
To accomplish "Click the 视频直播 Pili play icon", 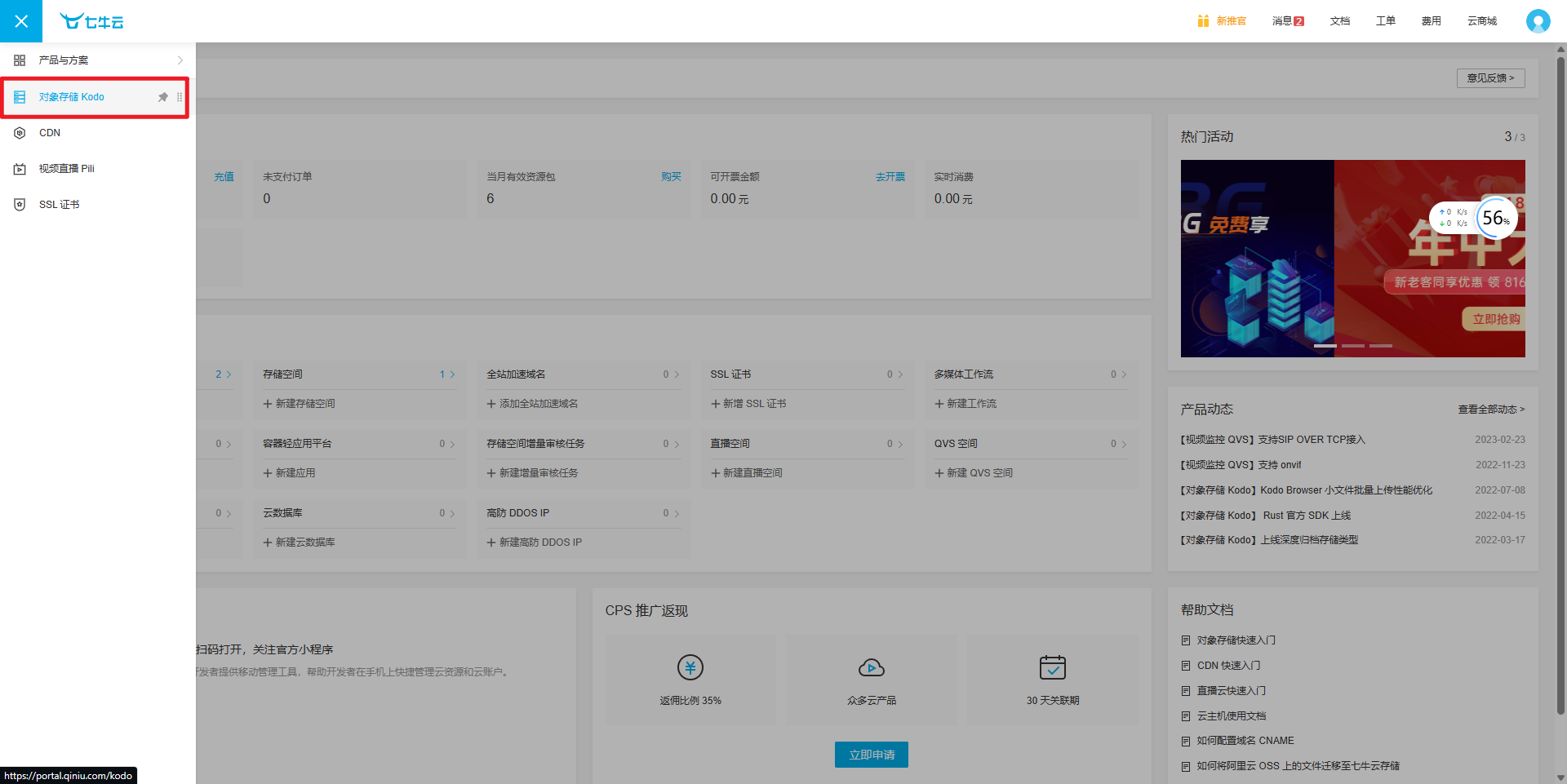I will point(20,169).
